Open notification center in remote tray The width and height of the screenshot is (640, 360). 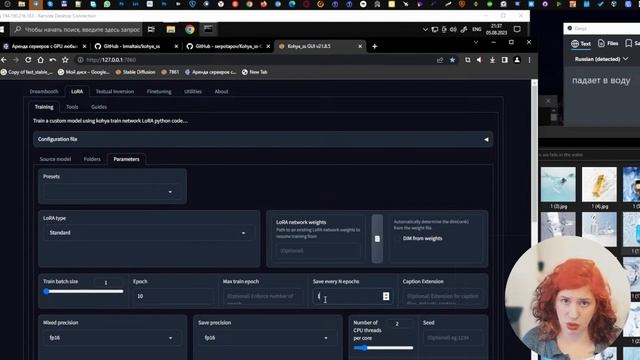[517, 29]
